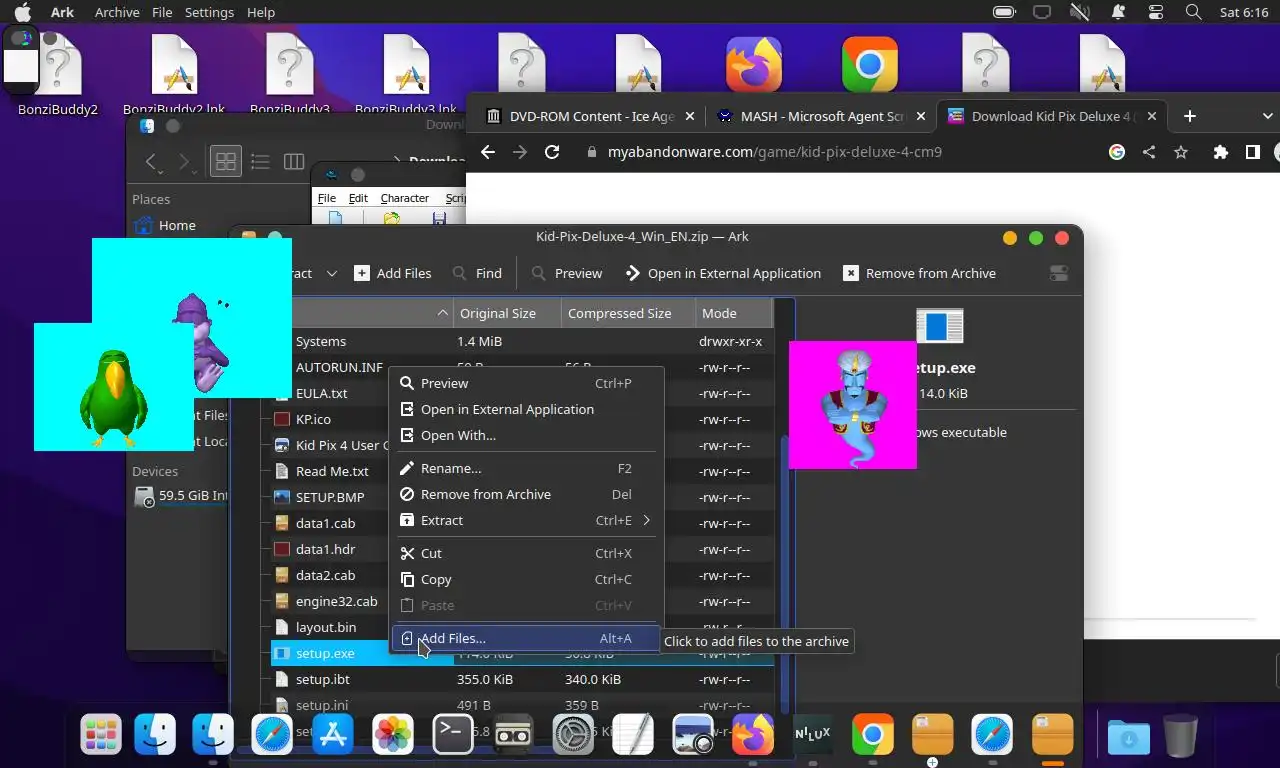
Task: Select the setup.ibt file row
Action: pos(520,679)
